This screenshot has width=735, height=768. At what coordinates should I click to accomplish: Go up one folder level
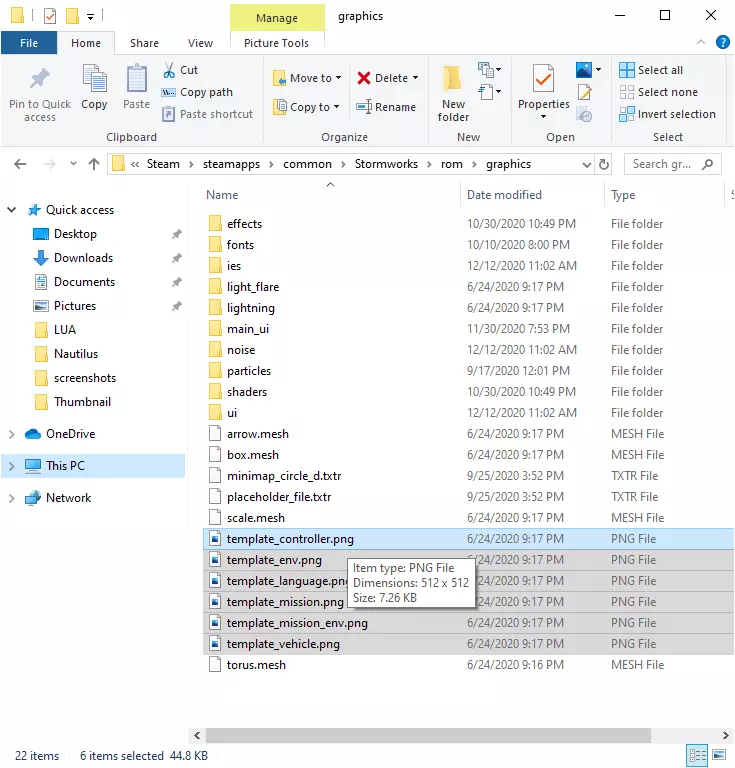94,164
